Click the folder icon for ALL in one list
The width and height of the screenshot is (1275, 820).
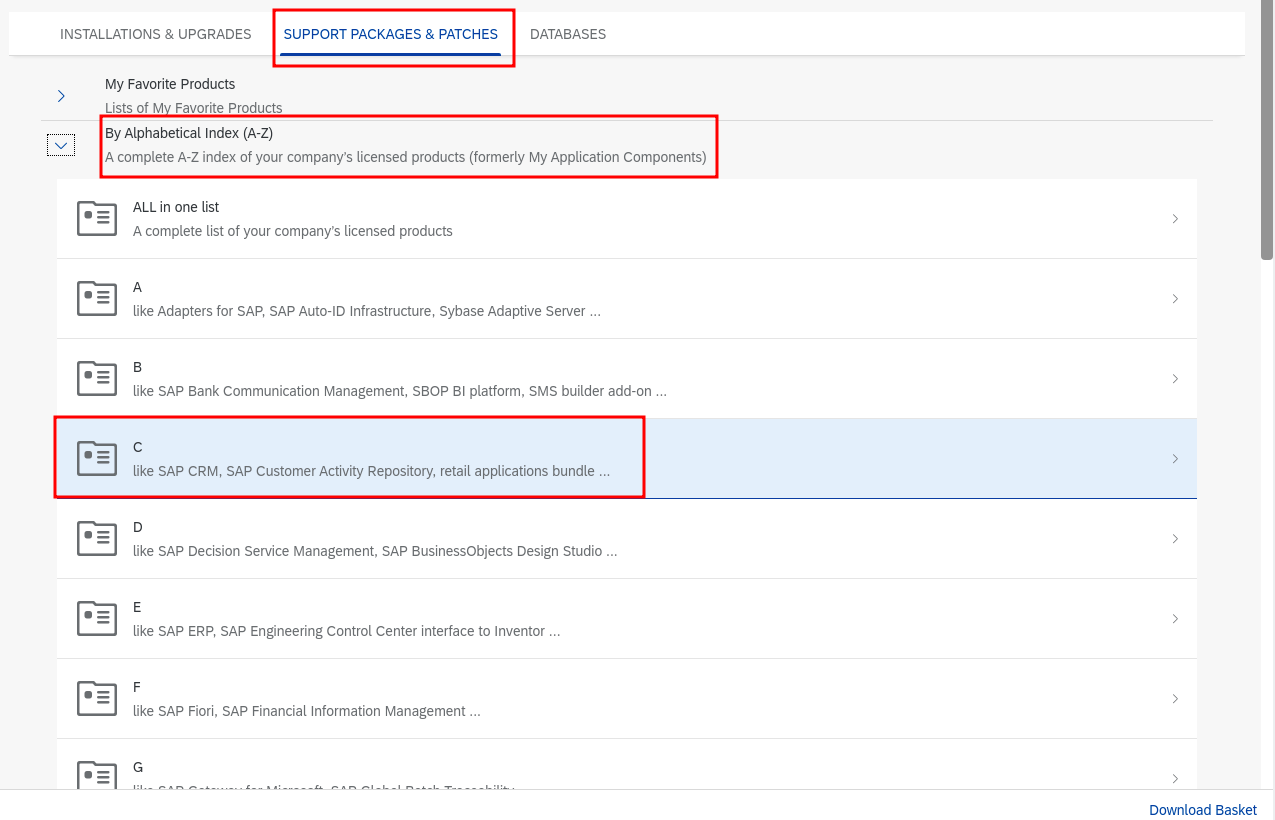point(97,219)
